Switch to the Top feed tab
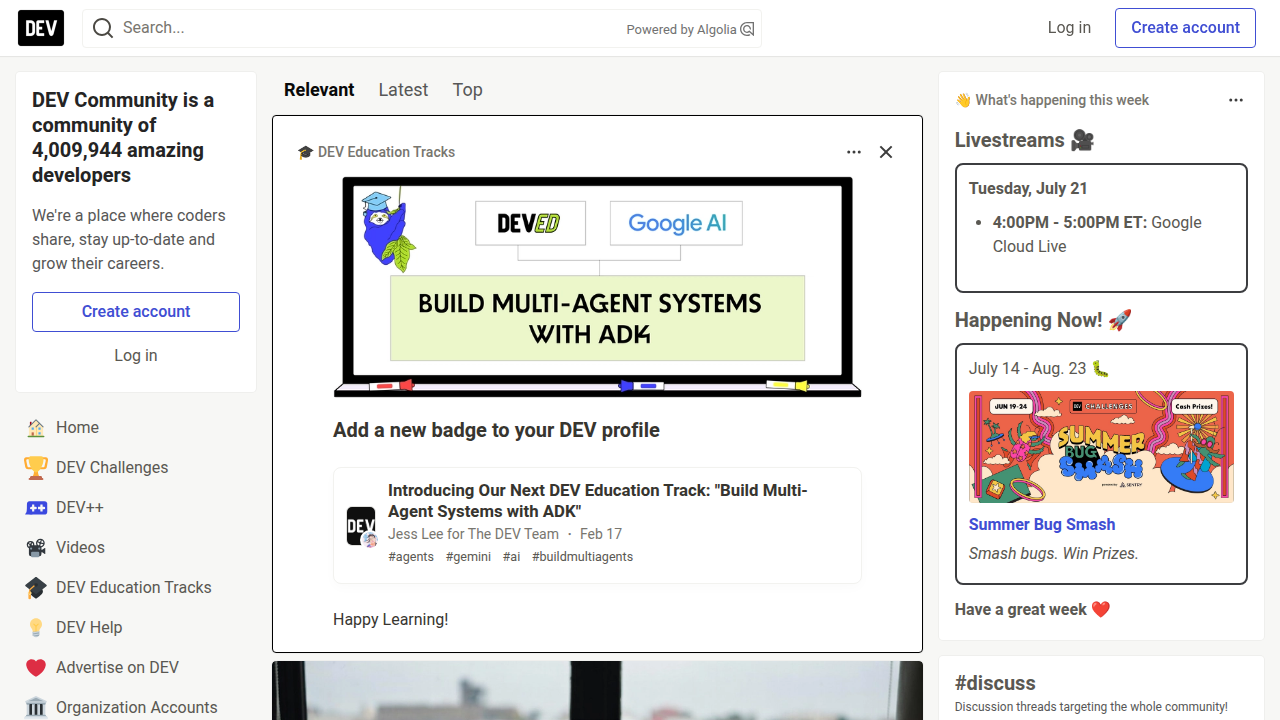Viewport: 1280px width, 720px height. click(467, 90)
